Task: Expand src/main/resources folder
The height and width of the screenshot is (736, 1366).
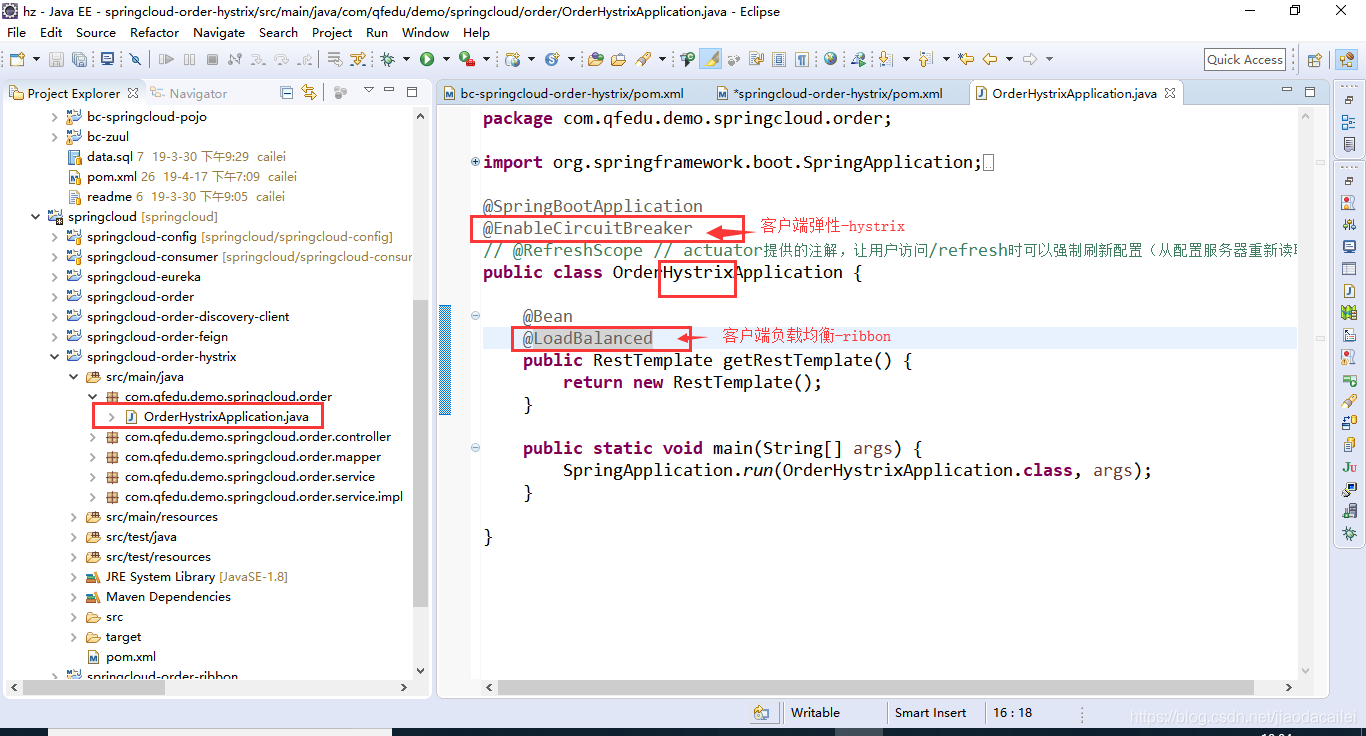Action: tap(74, 517)
